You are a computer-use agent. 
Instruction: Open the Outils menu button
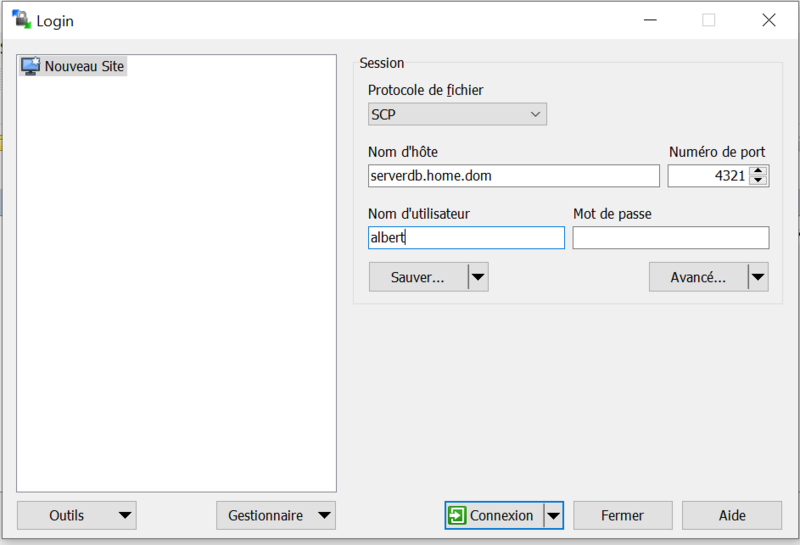tap(77, 515)
